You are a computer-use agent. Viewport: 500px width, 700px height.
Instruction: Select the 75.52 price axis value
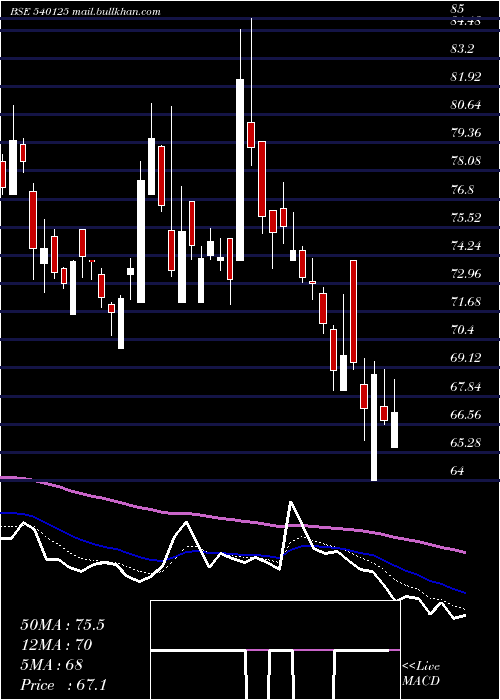tap(467, 218)
